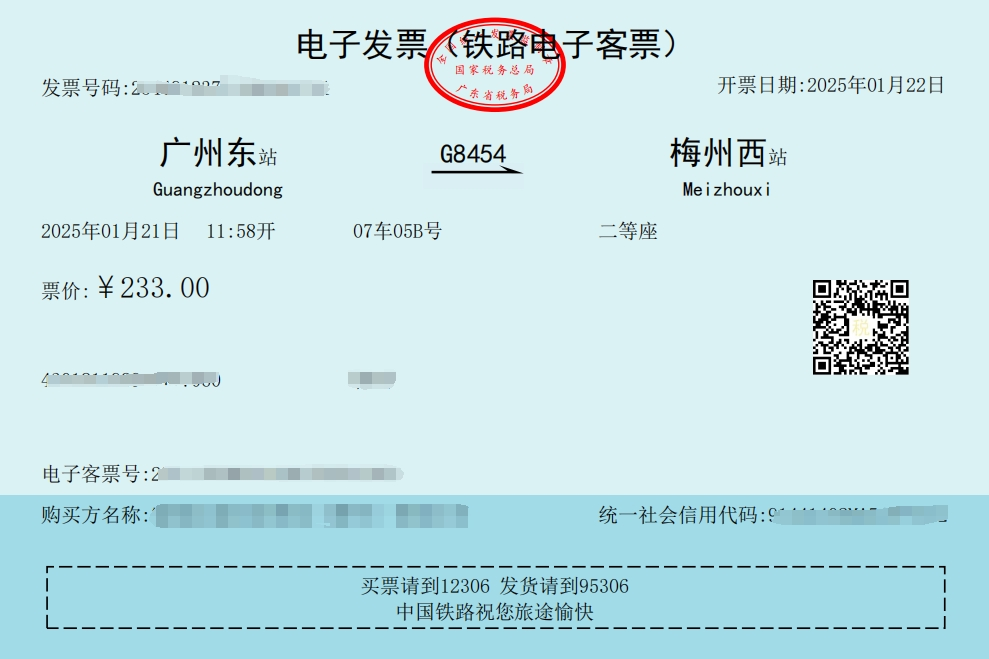The width and height of the screenshot is (989, 659).
Task: Click the 购买方名称 label
Action: [x=91, y=515]
